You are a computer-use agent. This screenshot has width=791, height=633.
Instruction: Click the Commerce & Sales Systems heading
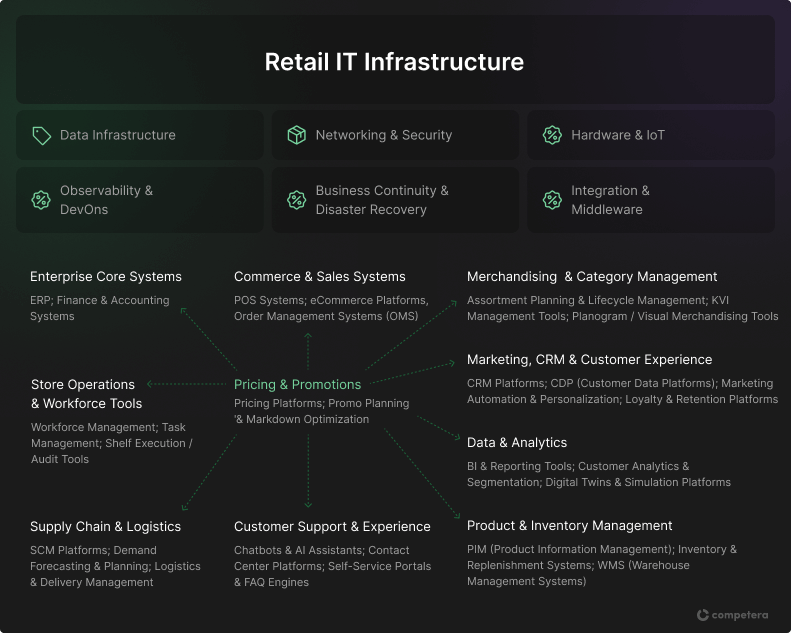[320, 276]
